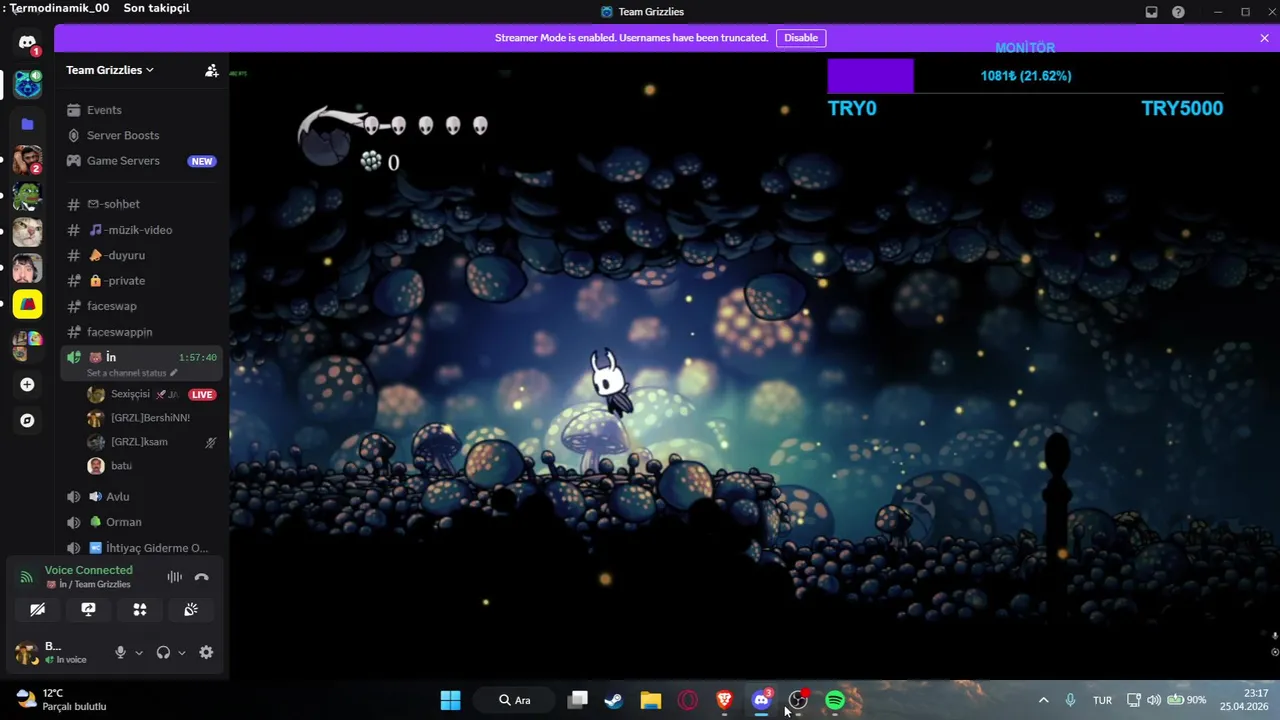This screenshot has width=1280, height=720.
Task: Open the sohbet text channel
Action: (x=142, y=204)
